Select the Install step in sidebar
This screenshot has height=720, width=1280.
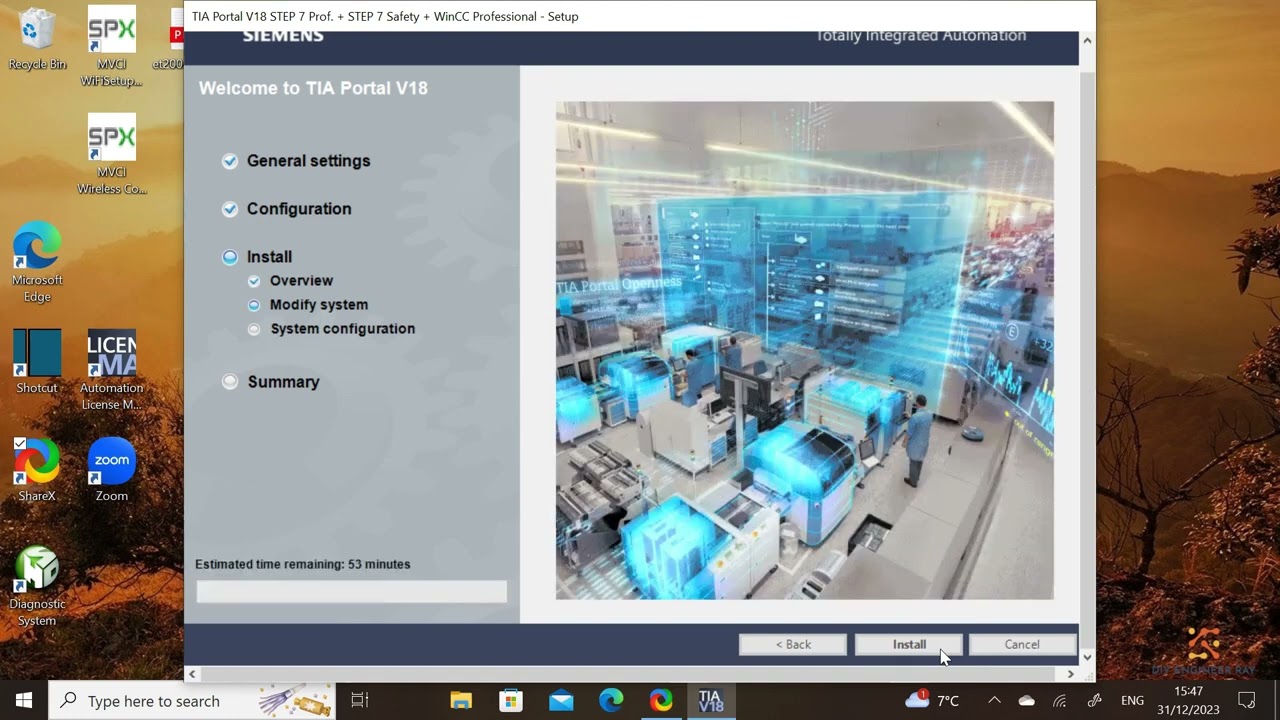point(269,257)
